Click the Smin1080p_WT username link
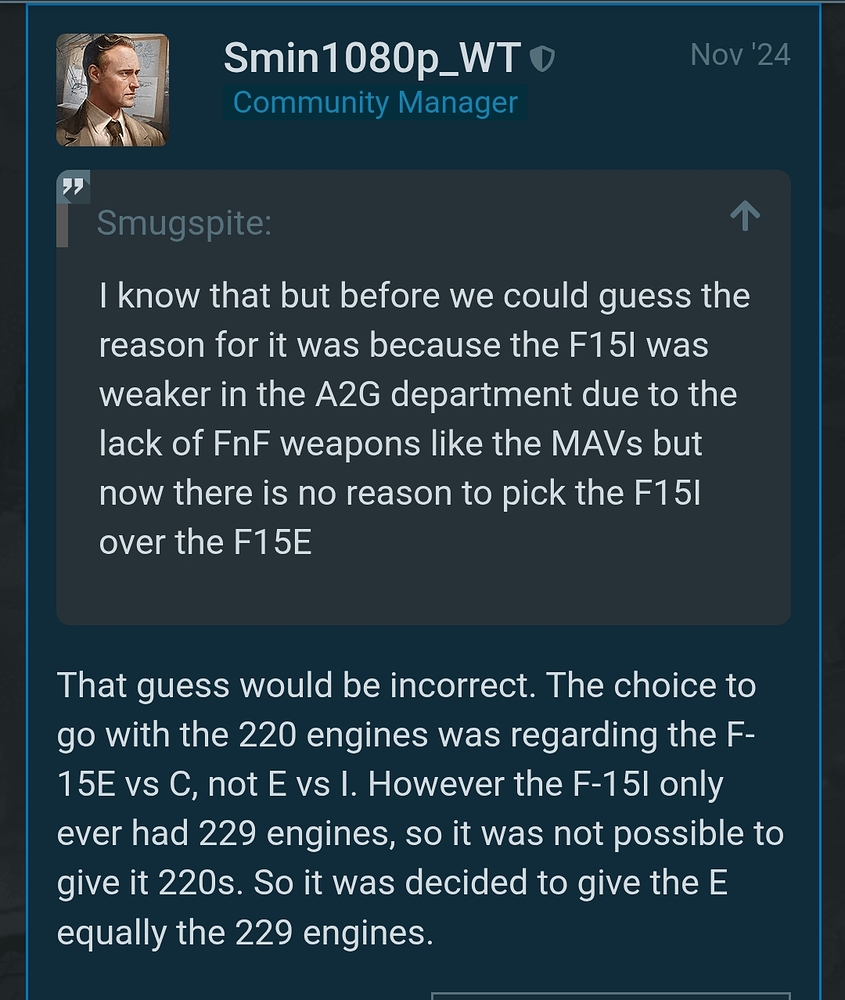845x1000 pixels. click(372, 59)
